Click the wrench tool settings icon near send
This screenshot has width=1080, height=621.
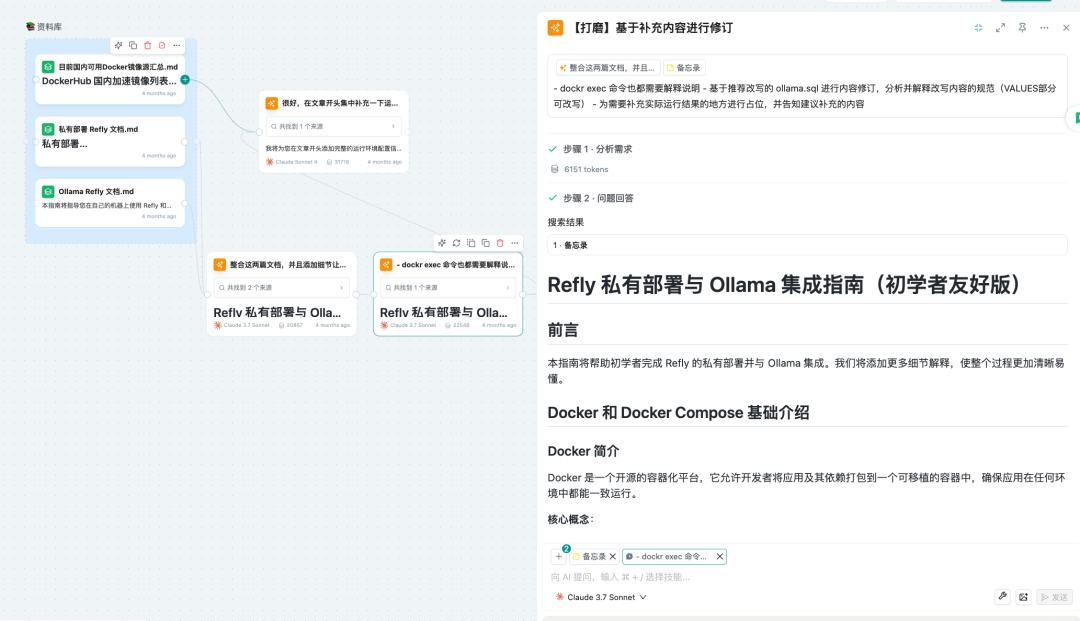(1003, 597)
